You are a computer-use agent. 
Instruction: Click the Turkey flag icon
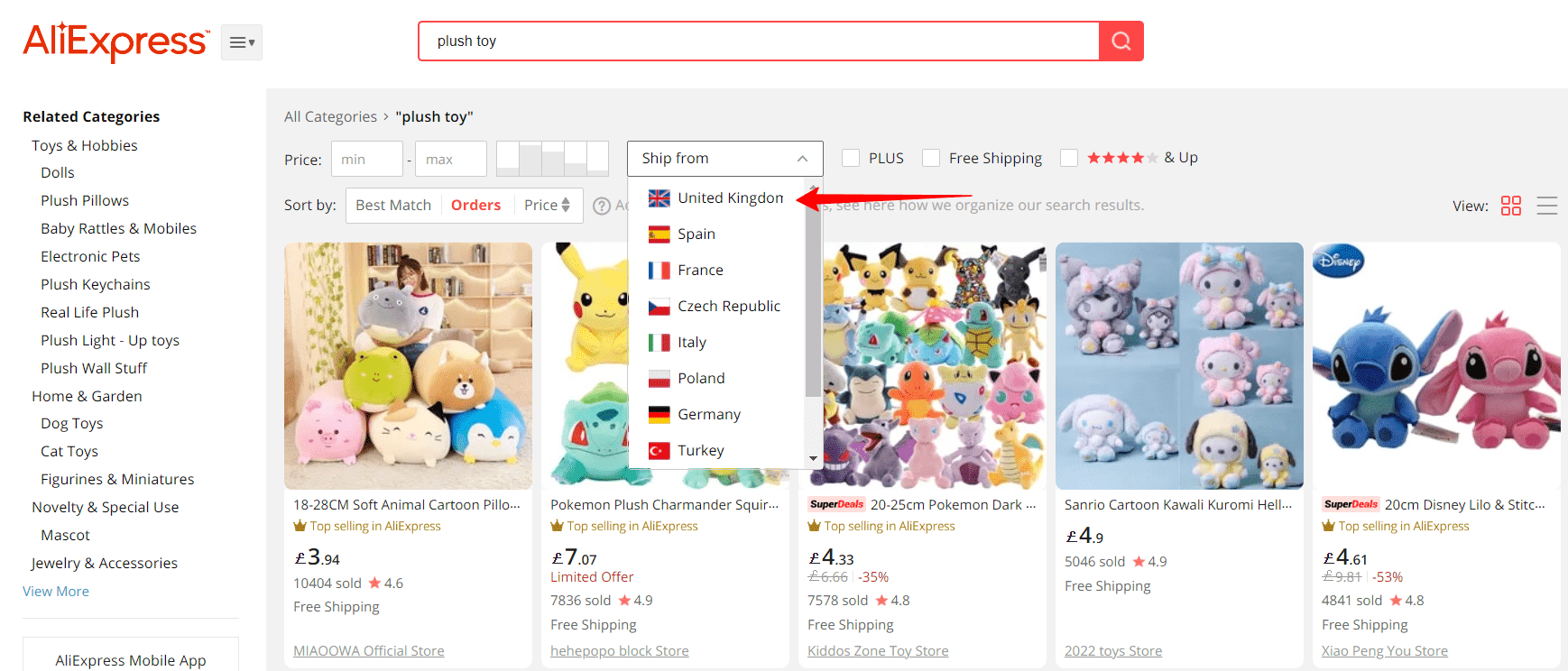point(659,451)
